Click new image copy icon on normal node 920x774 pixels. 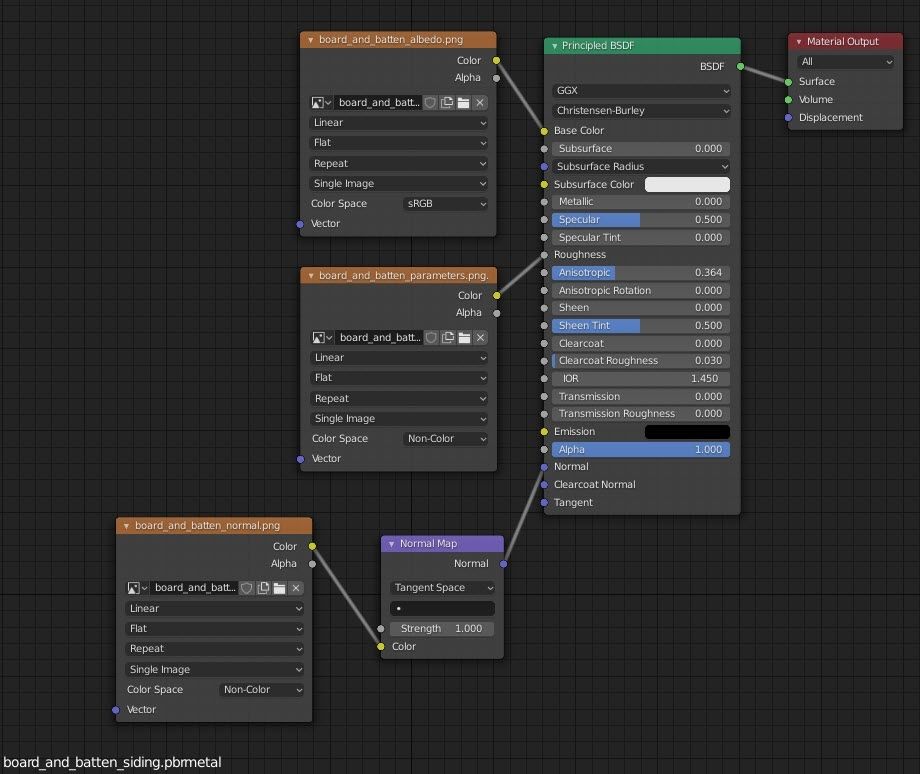point(263,588)
